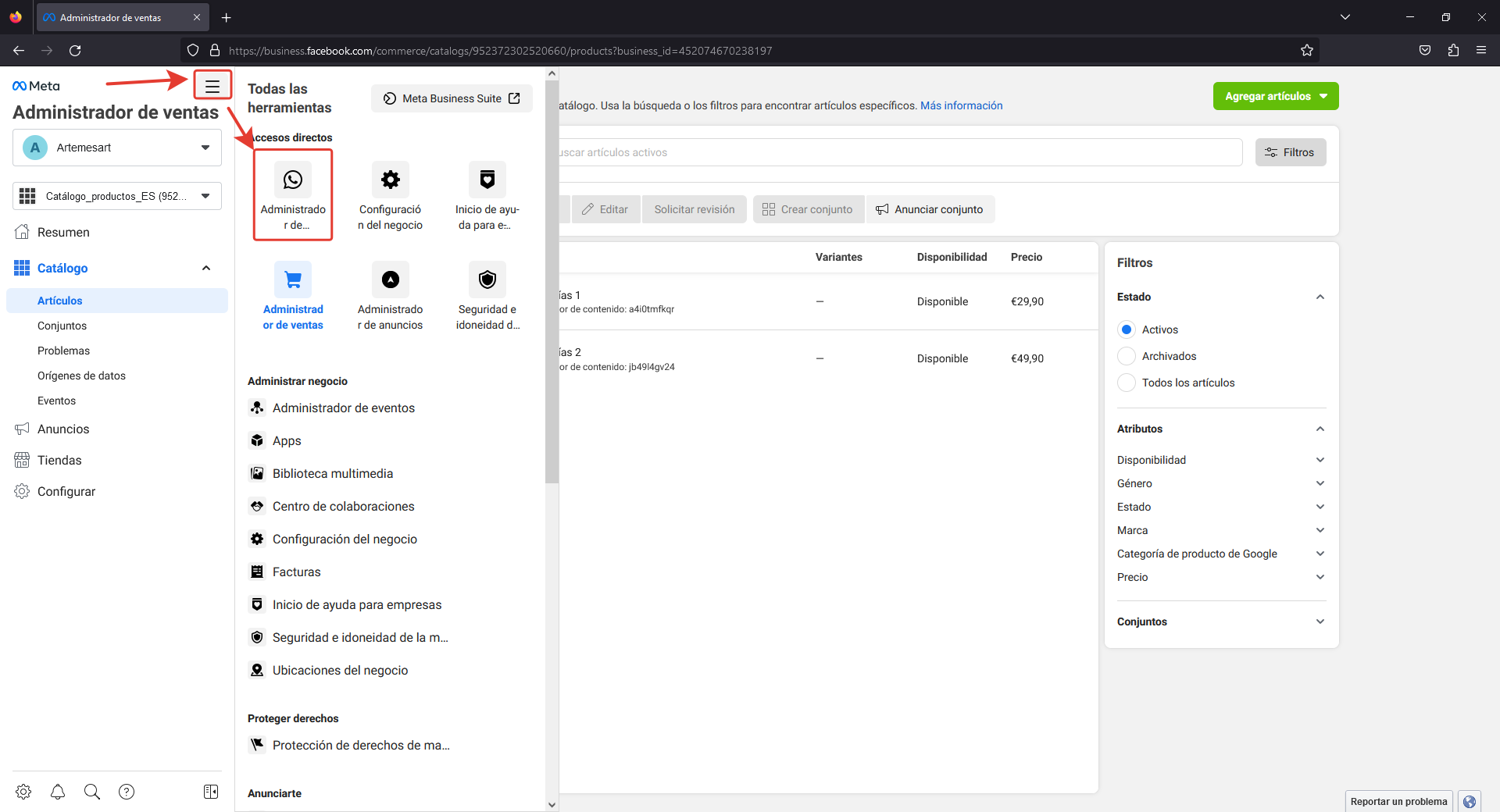Screen dimensions: 1500x812
Task: Click the browser address bar URL
Action: [x=500, y=51]
